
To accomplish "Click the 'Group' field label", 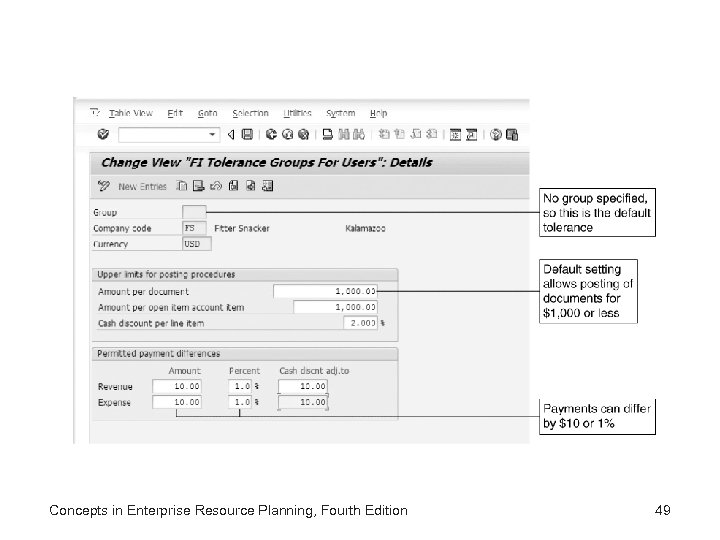I will [x=105, y=212].
